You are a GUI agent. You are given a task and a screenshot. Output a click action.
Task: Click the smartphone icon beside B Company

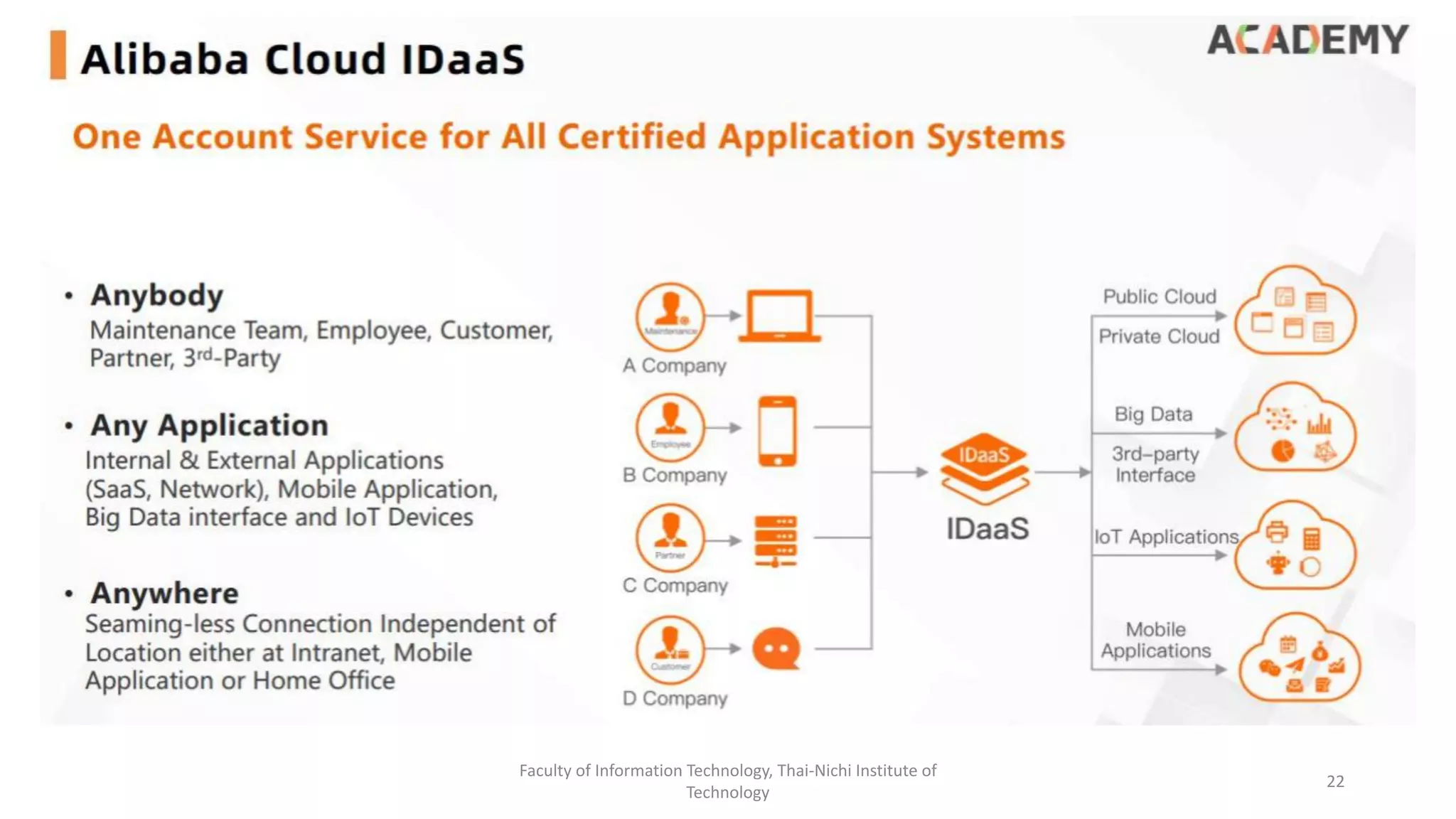(x=777, y=431)
